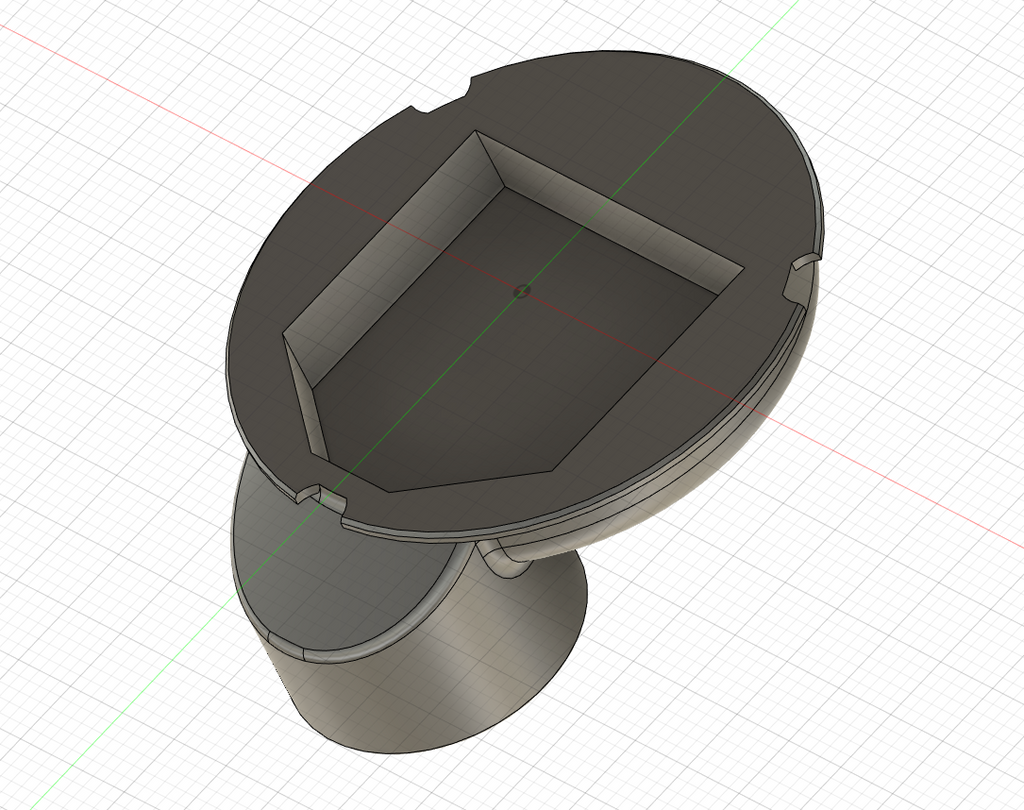Screen dimensions: 1024x810
Task: Select the notch on disc's upper-left edge
Action: click(x=443, y=97)
